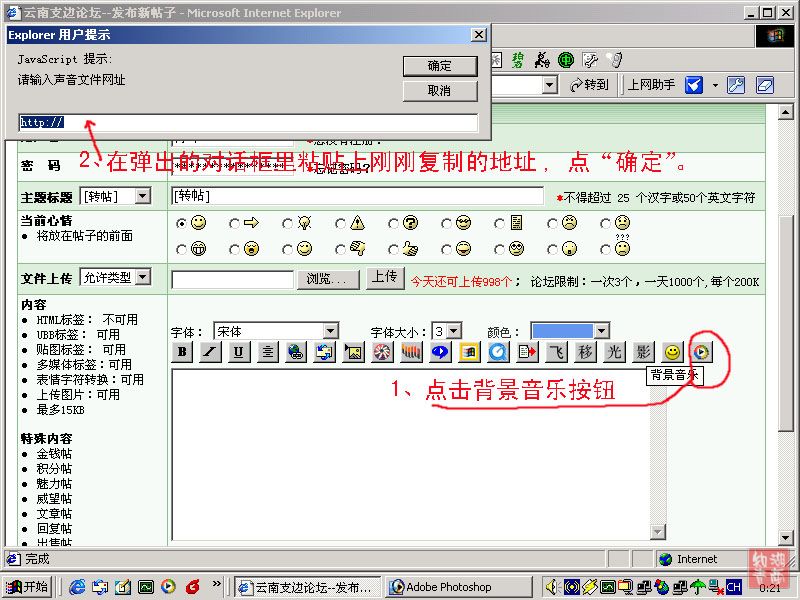Insert a hyperlink using the globe-link icon
800x600 pixels.
(x=296, y=352)
